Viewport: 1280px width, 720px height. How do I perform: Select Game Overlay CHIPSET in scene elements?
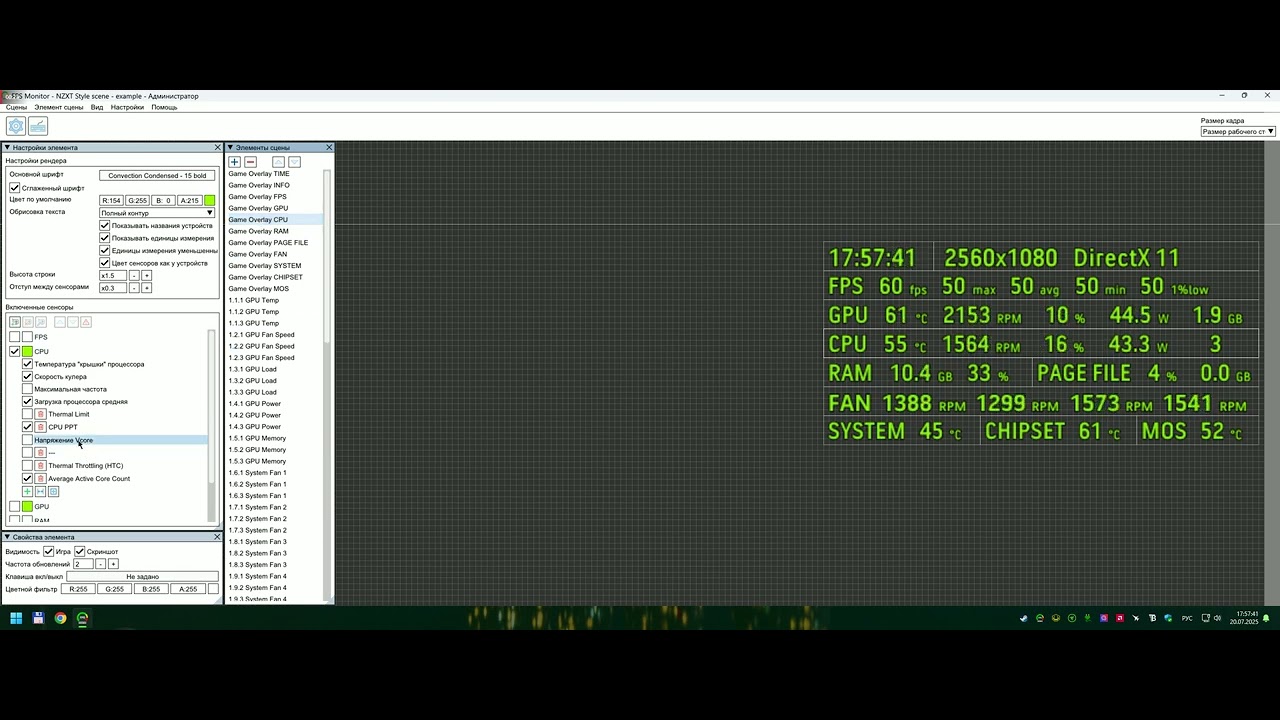click(x=265, y=277)
